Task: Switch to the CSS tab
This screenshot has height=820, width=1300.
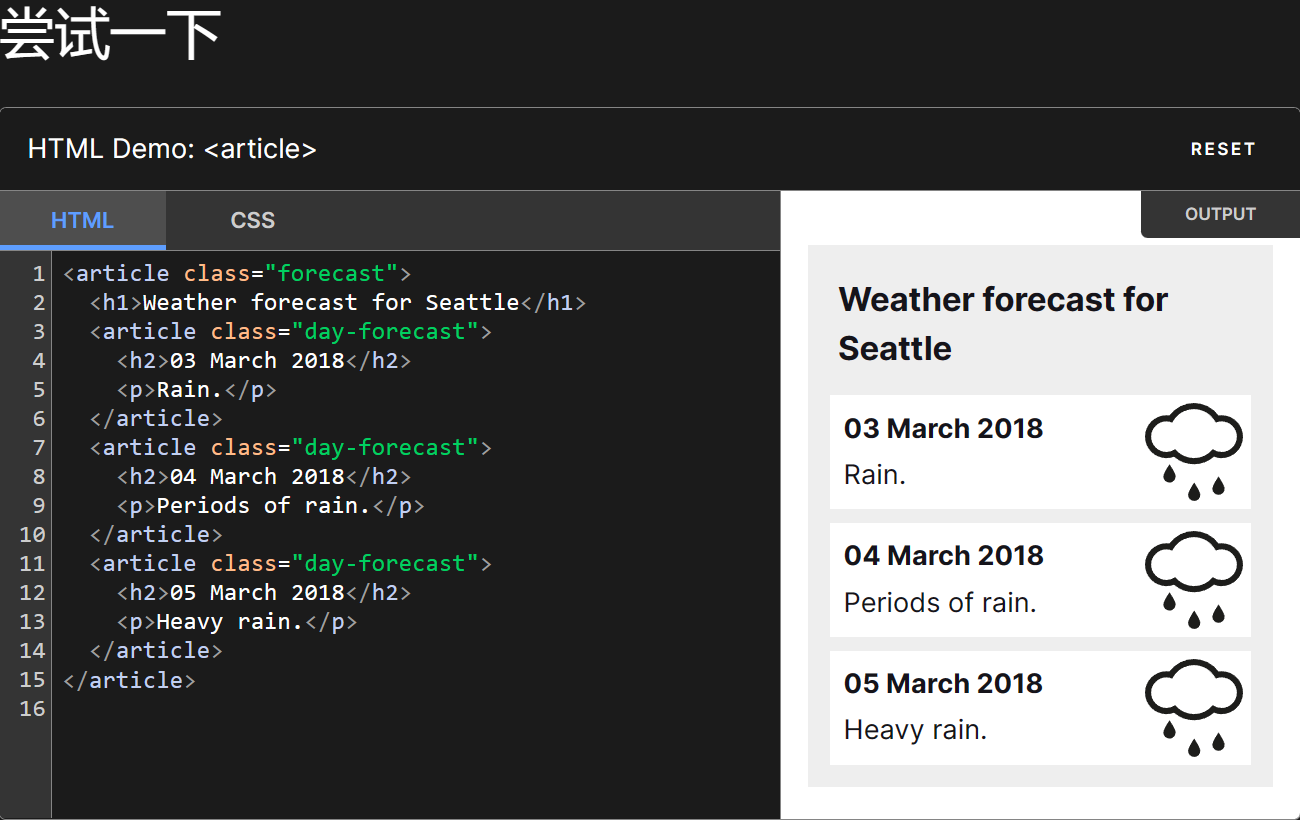Action: [252, 220]
